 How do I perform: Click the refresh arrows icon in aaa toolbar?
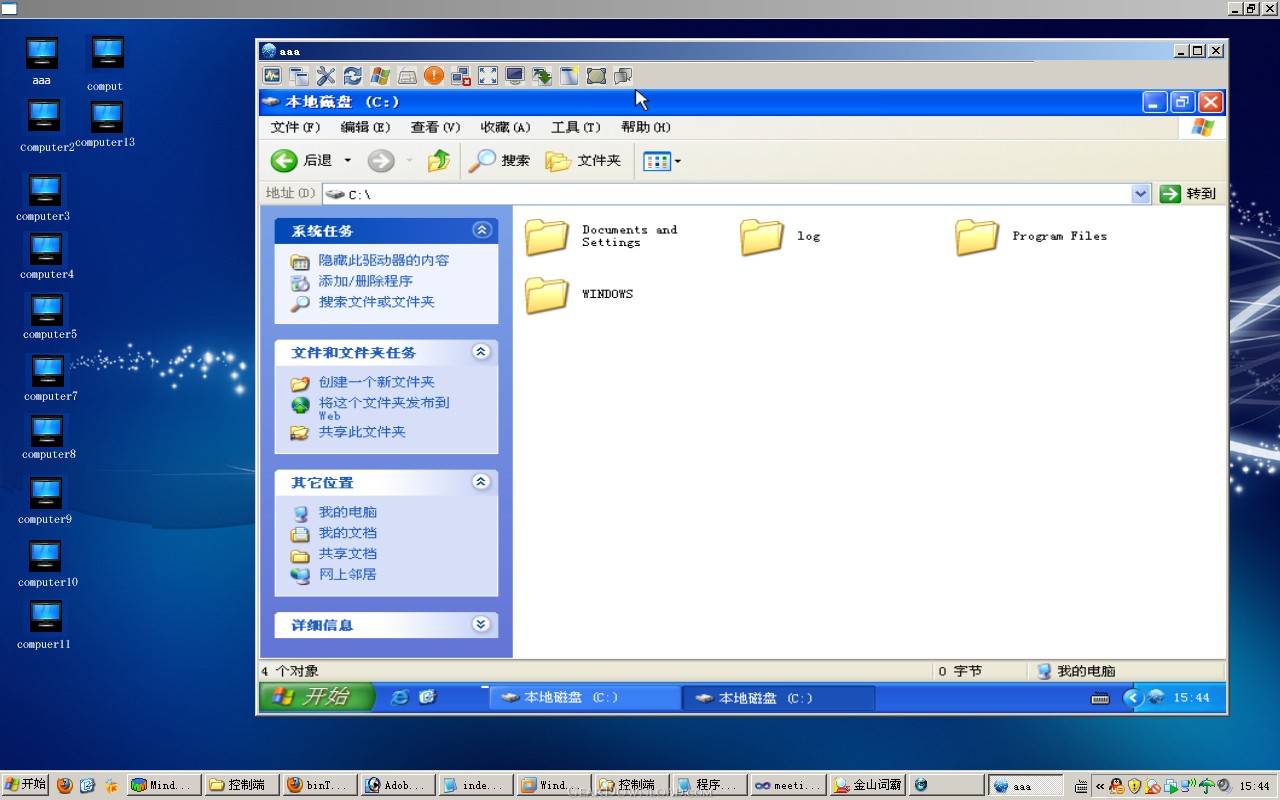click(x=352, y=76)
